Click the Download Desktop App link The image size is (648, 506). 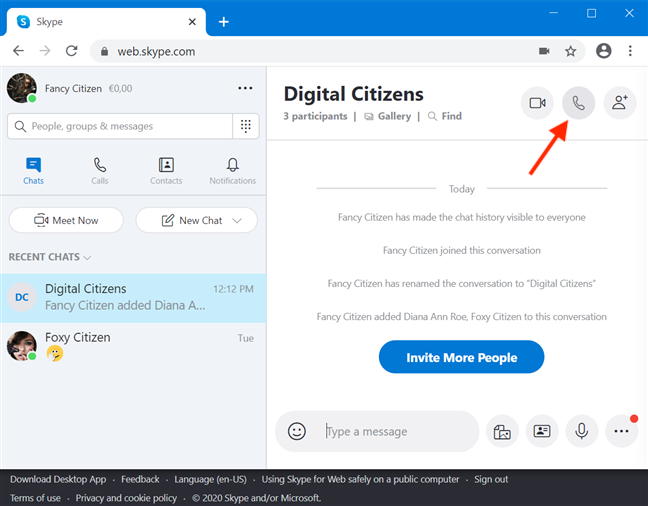click(x=58, y=479)
